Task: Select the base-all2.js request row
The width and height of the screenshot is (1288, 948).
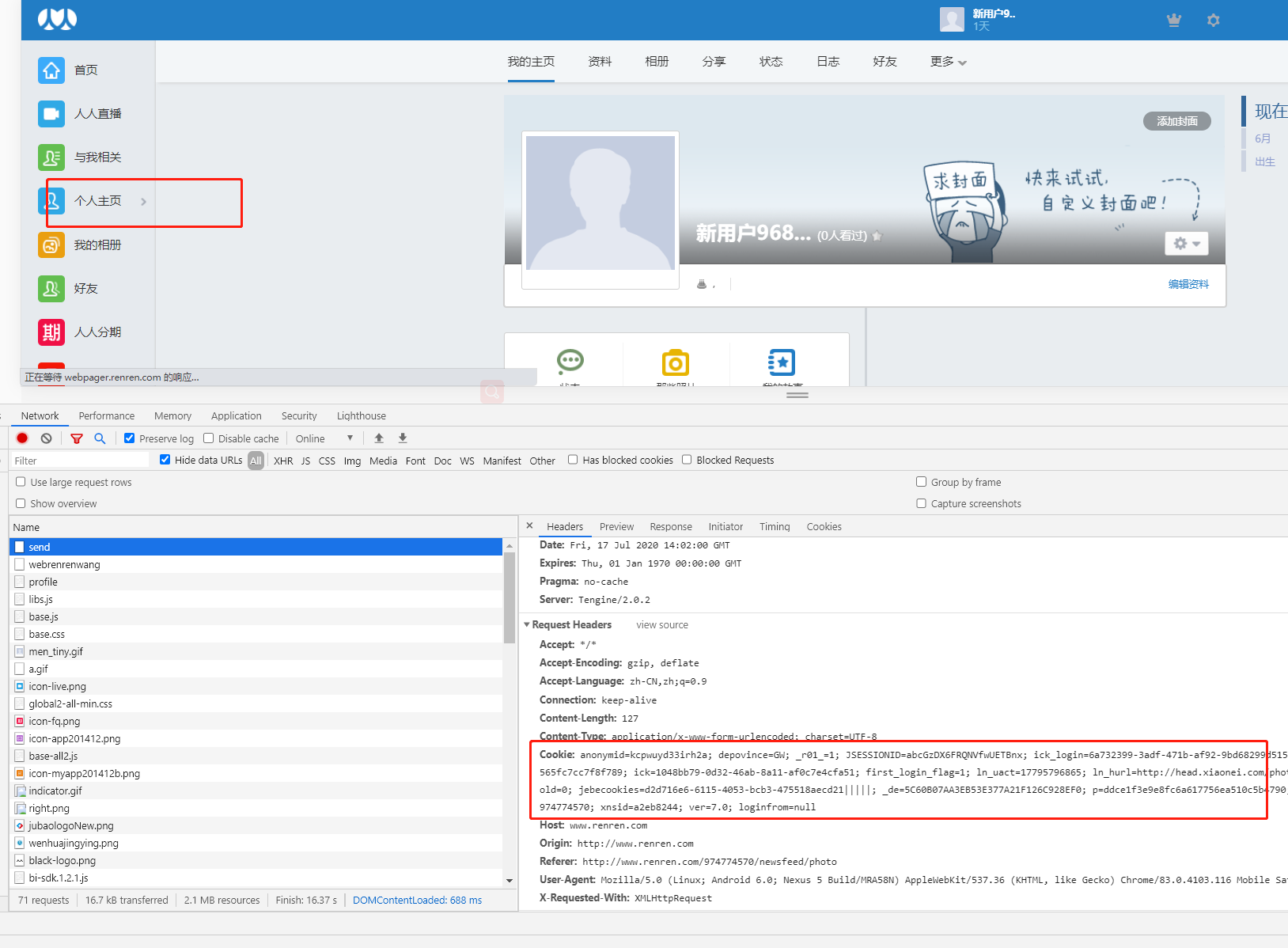Action: (x=256, y=756)
